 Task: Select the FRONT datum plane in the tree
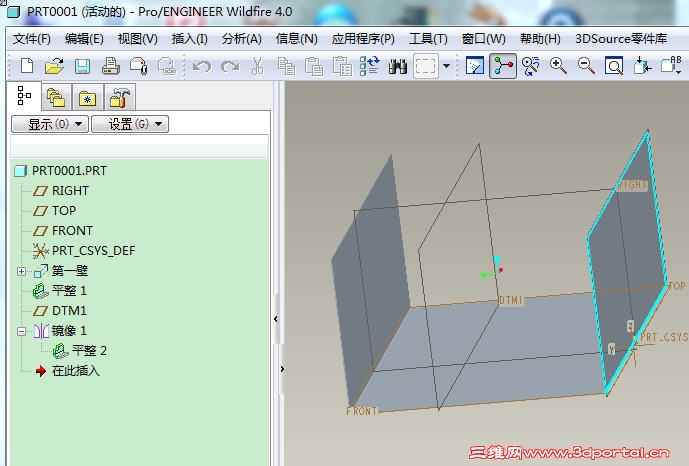pyautogui.click(x=63, y=231)
